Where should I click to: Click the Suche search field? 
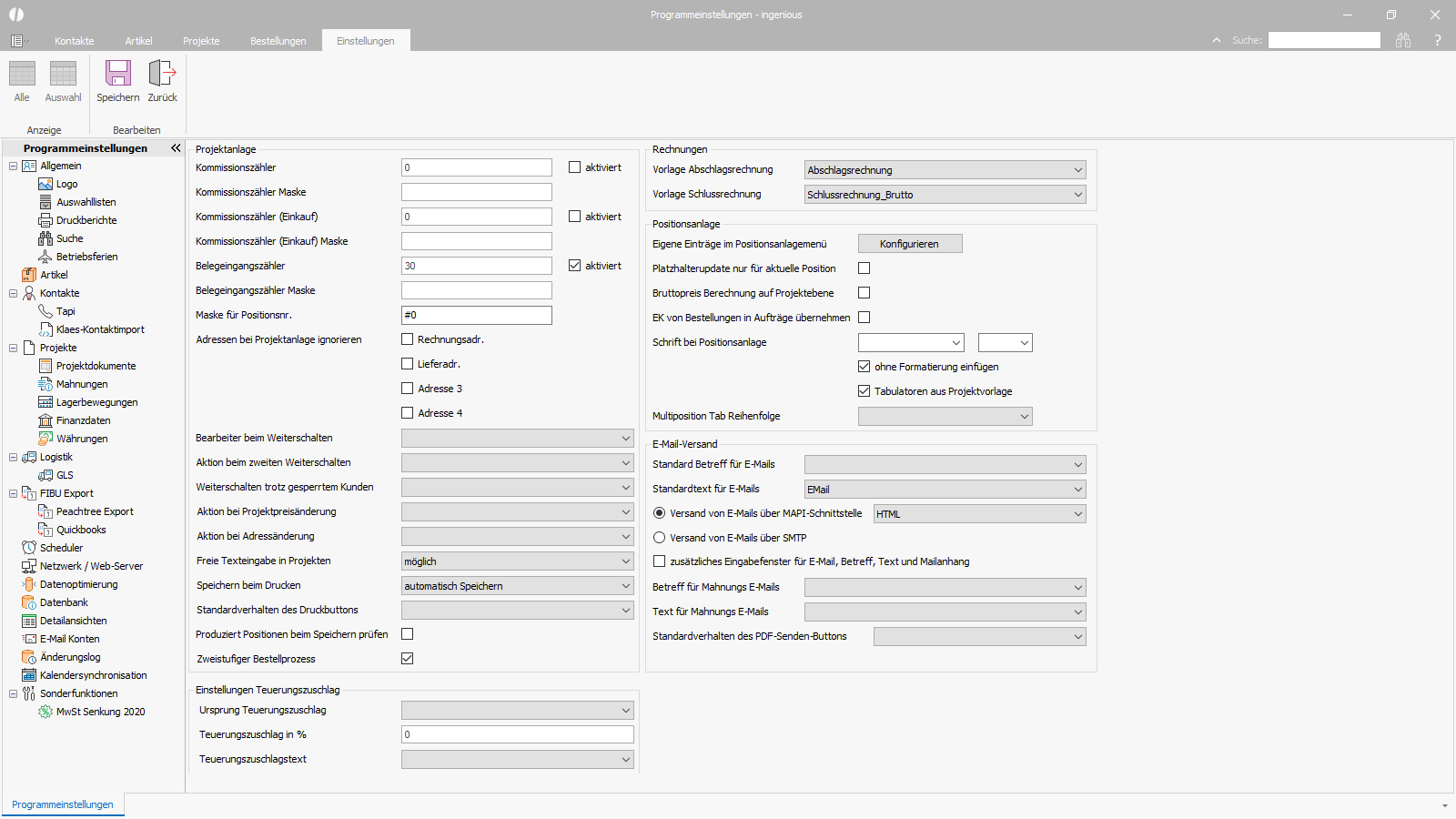click(1324, 40)
